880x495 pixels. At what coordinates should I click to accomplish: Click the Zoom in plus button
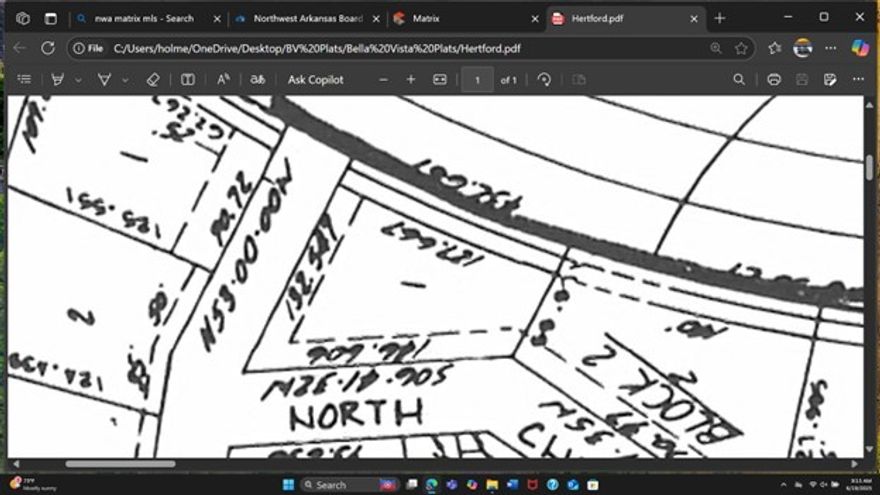410,79
